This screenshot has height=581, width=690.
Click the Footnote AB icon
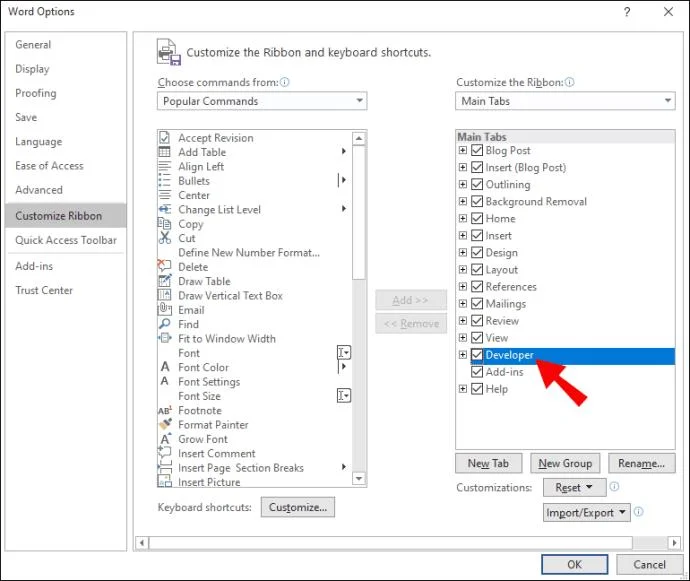(165, 410)
